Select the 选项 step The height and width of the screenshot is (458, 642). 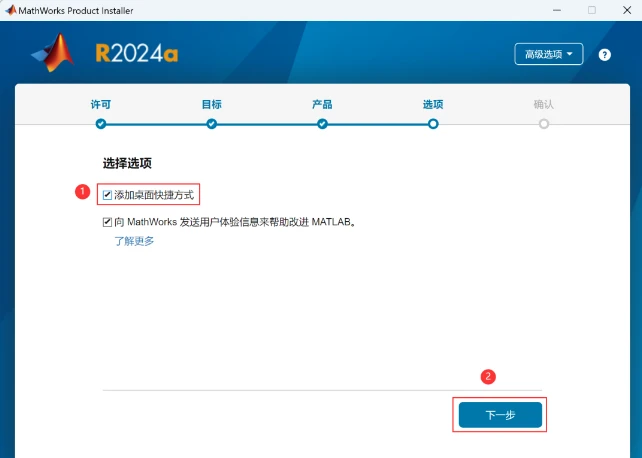click(433, 104)
